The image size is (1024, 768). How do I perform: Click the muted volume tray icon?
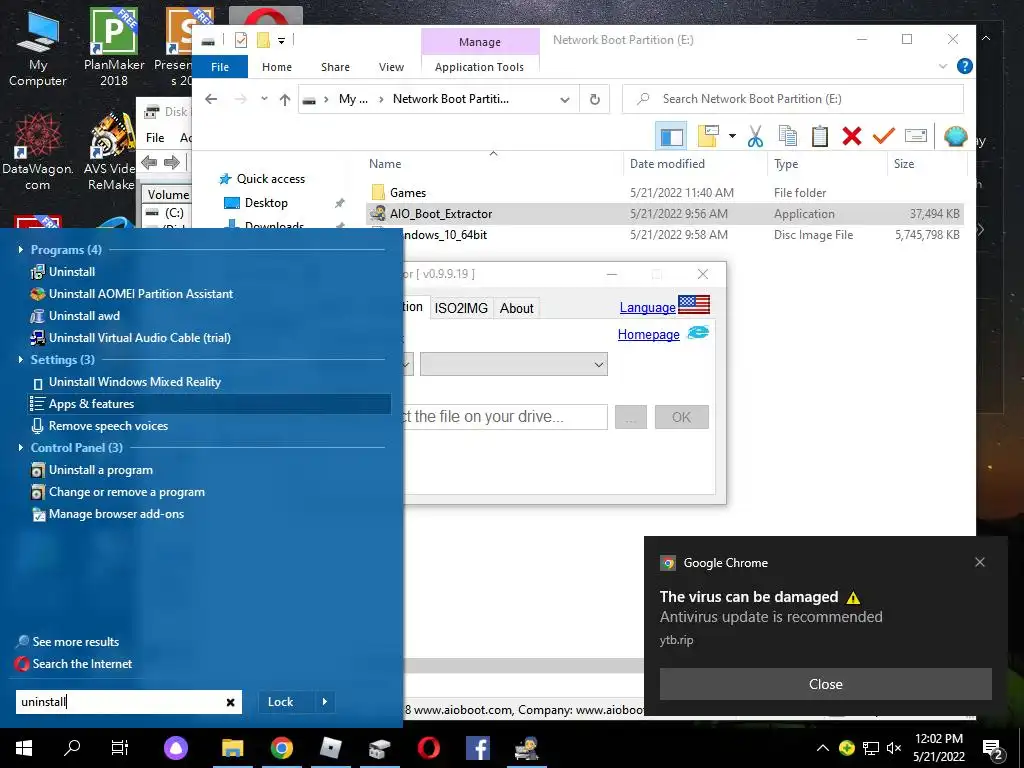[894, 748]
